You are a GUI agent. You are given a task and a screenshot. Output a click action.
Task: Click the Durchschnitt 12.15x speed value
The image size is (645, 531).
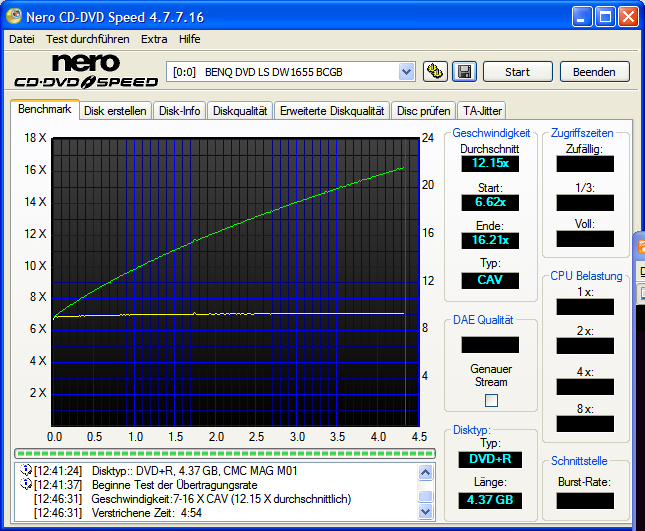click(x=490, y=163)
